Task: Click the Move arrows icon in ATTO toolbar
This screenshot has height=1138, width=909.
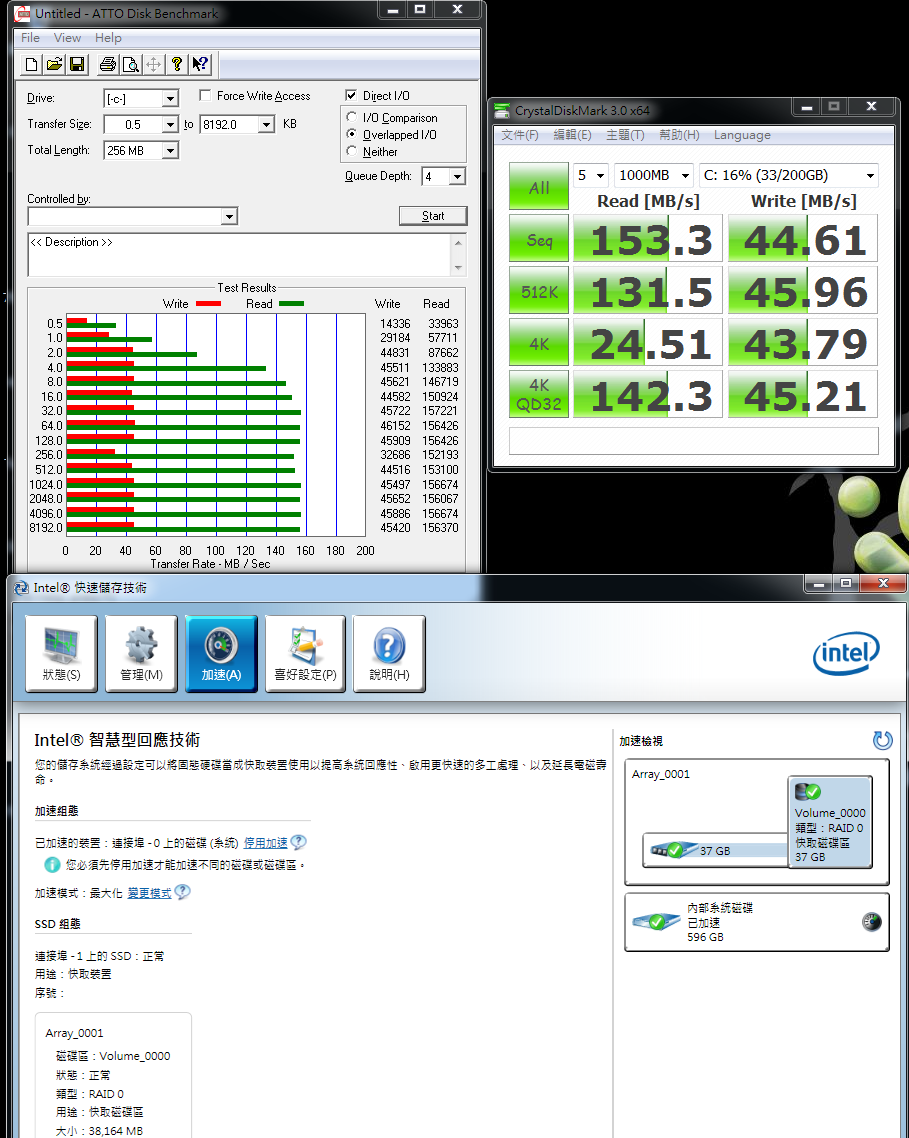Action: click(153, 65)
